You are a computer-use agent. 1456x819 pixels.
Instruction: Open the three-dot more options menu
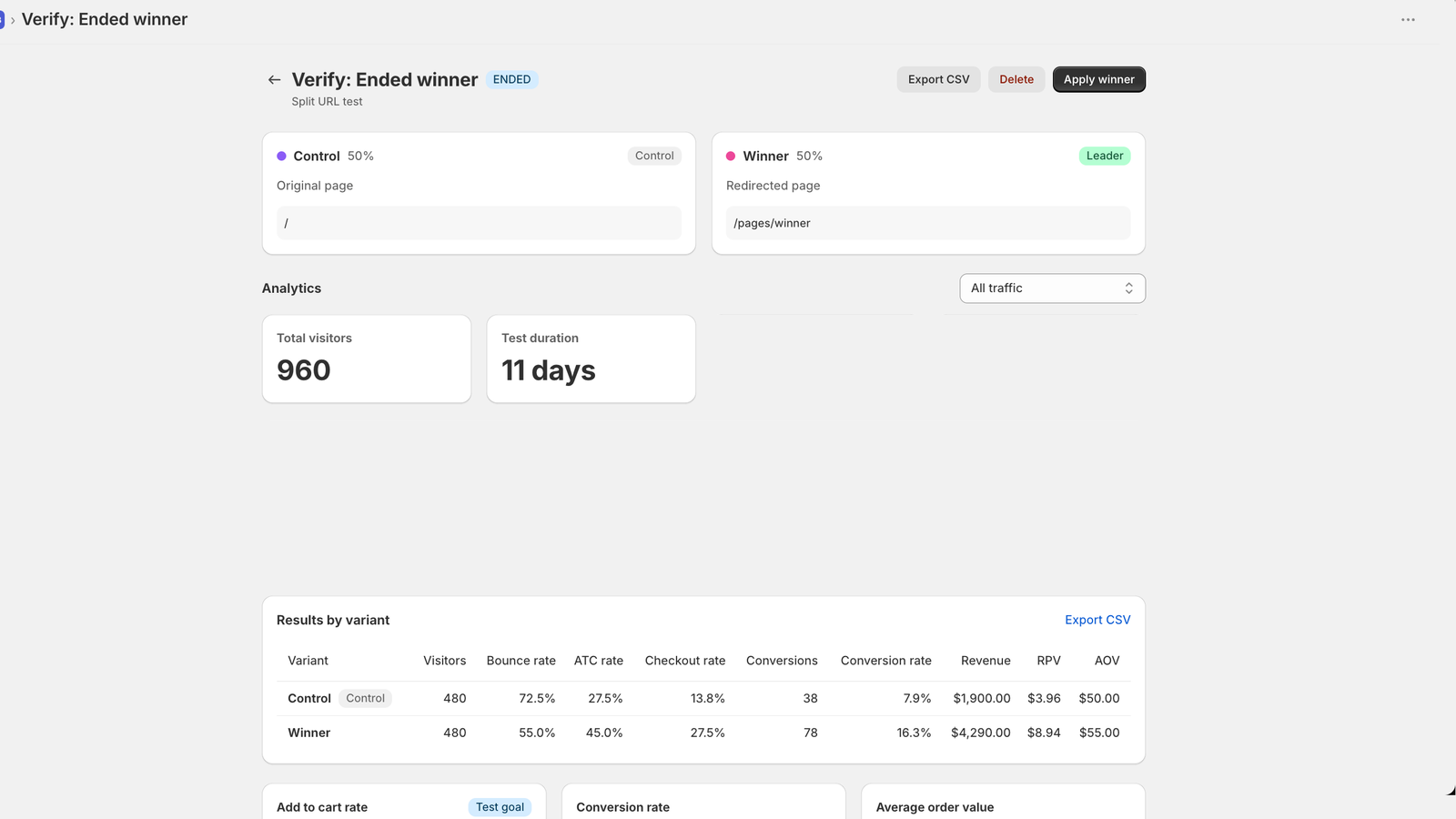[1408, 19]
